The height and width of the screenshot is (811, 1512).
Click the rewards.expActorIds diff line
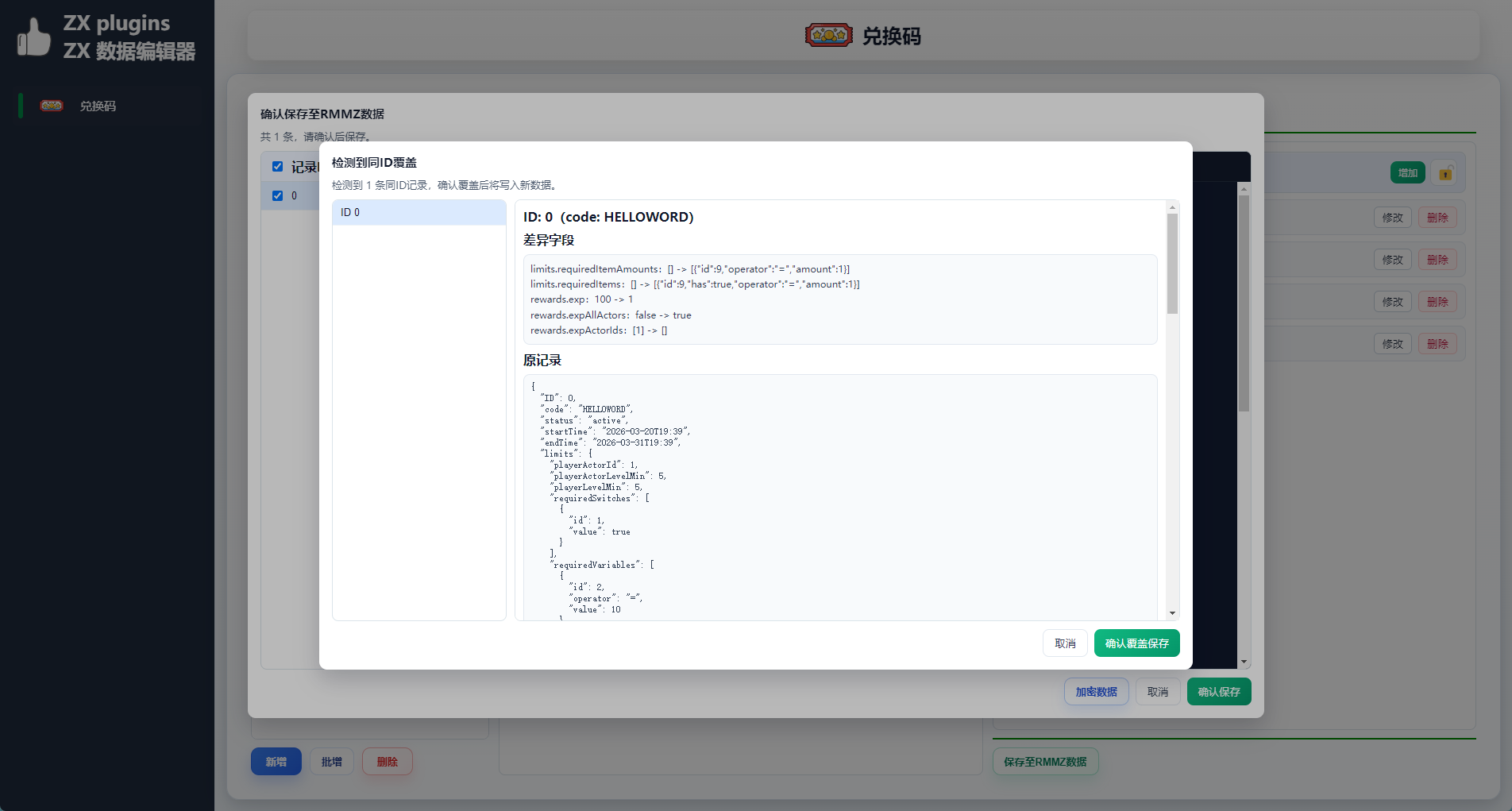pos(599,330)
